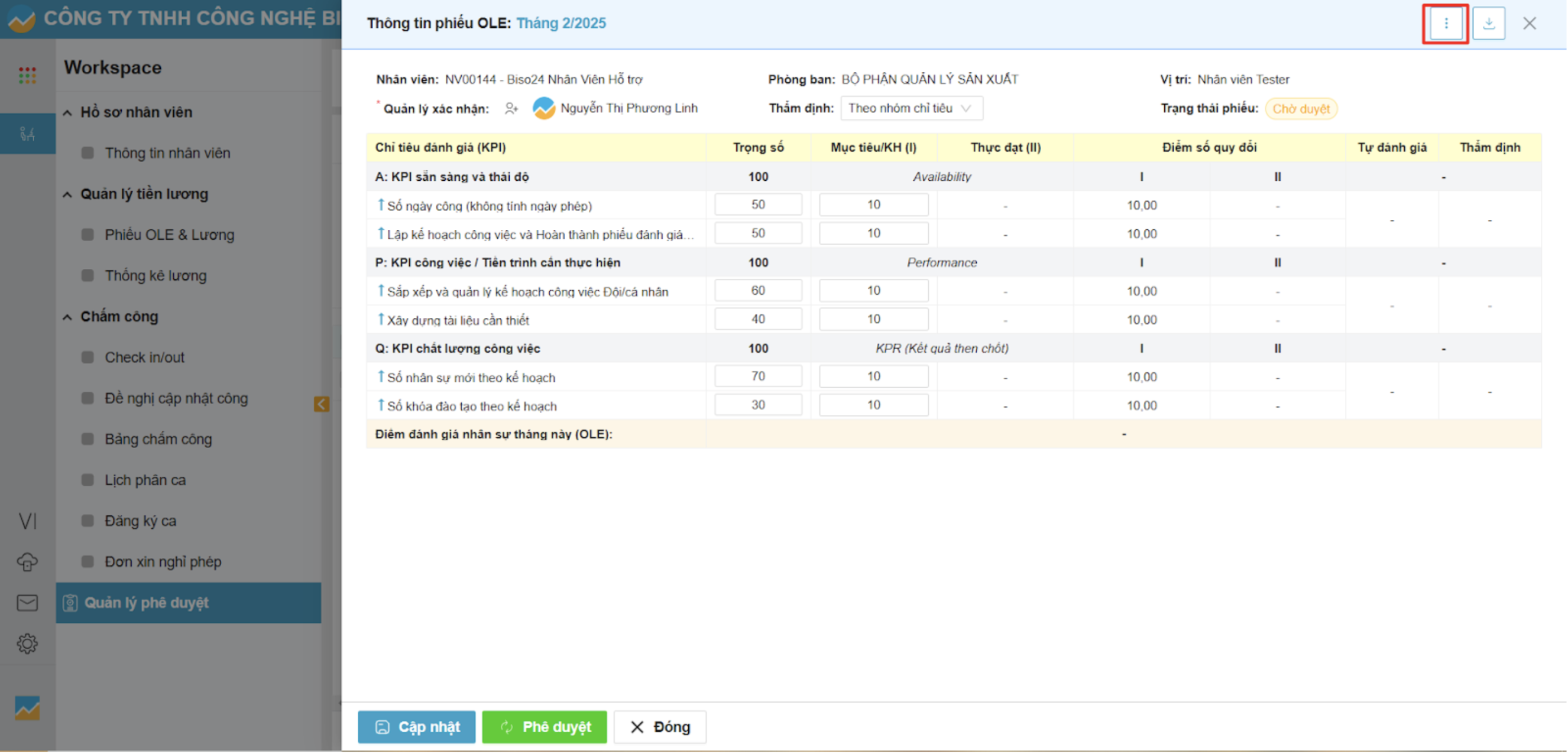
Task: Collapse the Chấm công section
Action: coord(67,317)
